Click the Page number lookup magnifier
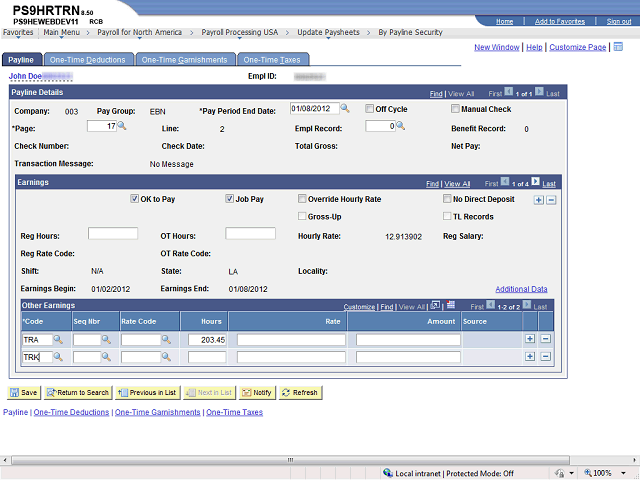Viewport: 640px width, 480px height. [124, 127]
